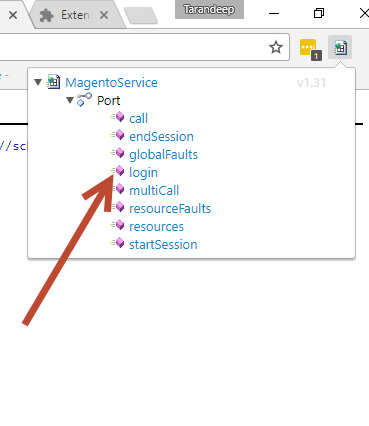Screen dimensions: 369x426
Task: Open the endSession operation
Action: (161, 136)
